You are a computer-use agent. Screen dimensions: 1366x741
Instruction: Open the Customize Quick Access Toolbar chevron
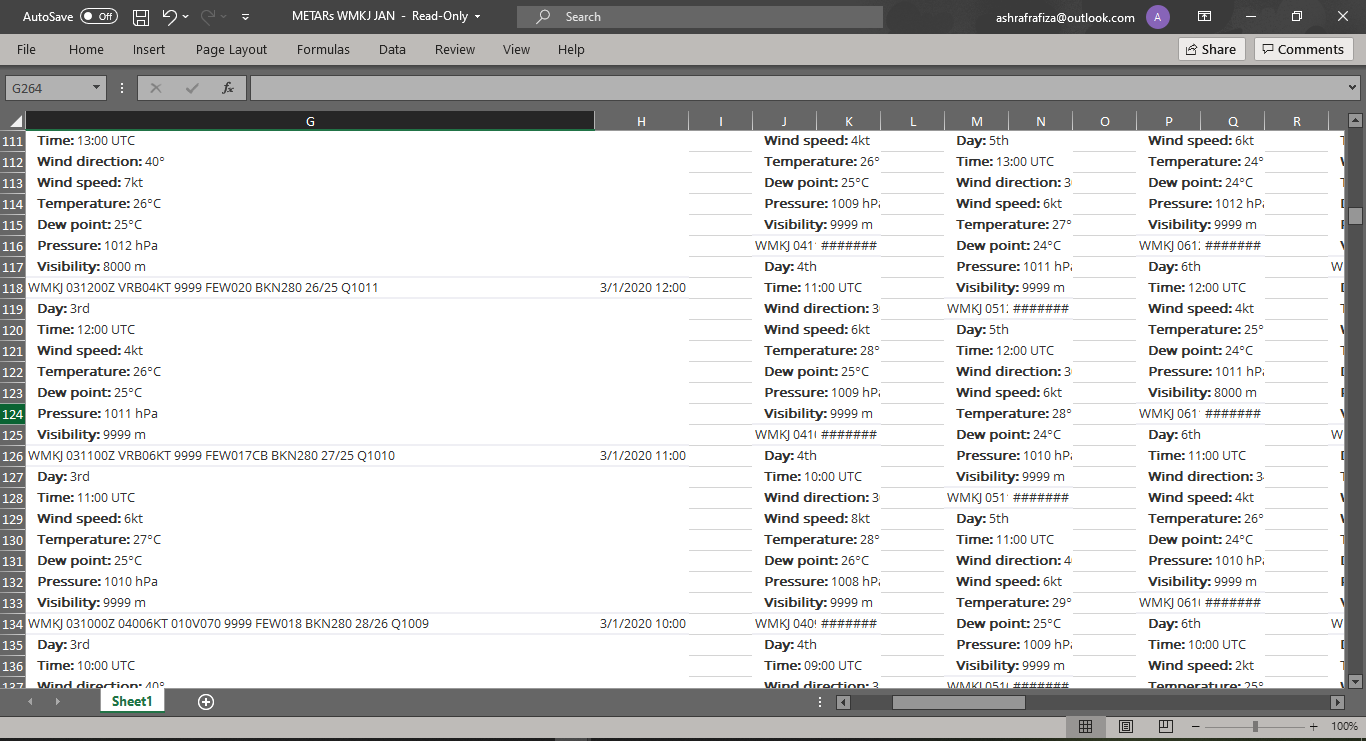point(244,16)
